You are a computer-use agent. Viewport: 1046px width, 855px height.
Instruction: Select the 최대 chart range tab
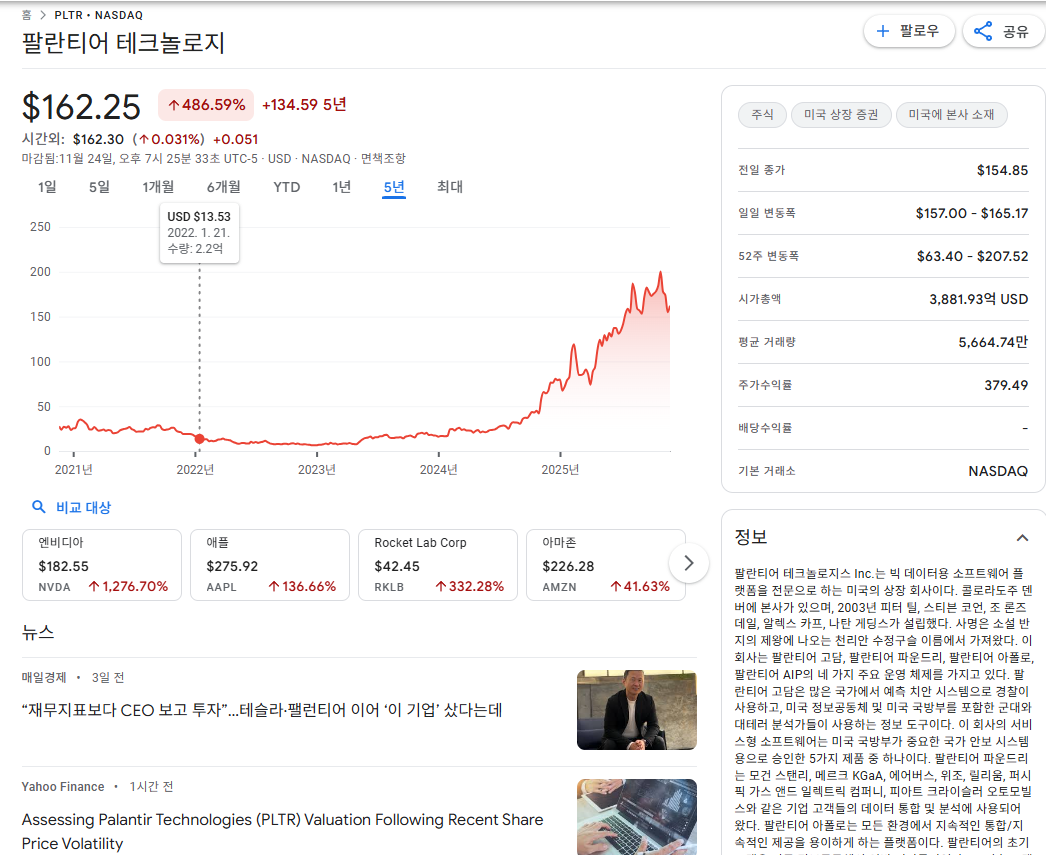[x=450, y=187]
